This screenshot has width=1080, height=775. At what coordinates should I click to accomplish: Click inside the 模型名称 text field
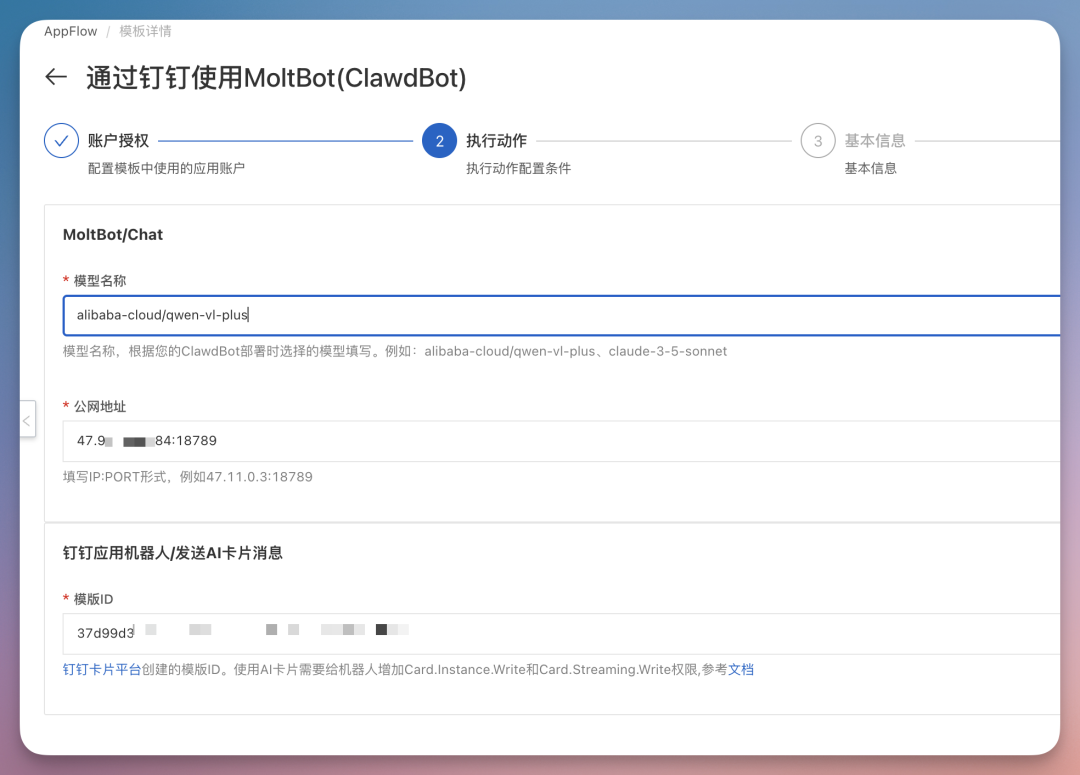(400, 315)
